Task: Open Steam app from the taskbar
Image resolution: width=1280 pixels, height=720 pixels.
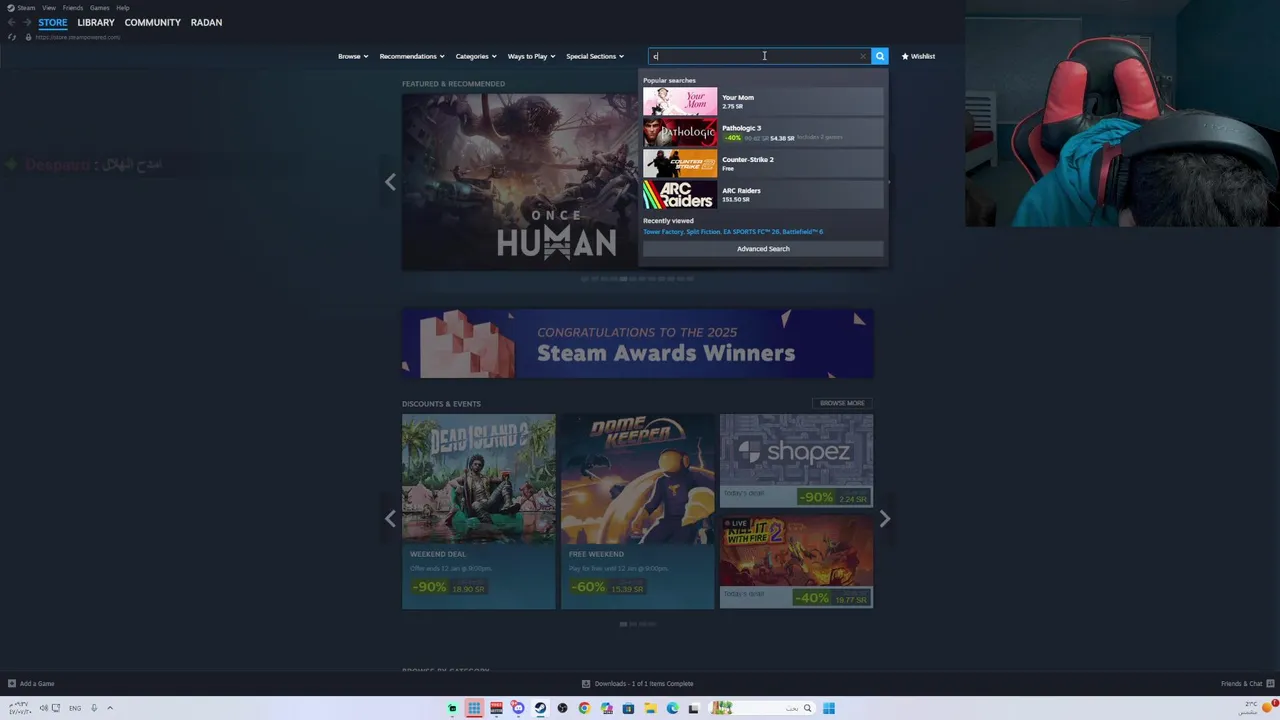Action: pos(540,708)
